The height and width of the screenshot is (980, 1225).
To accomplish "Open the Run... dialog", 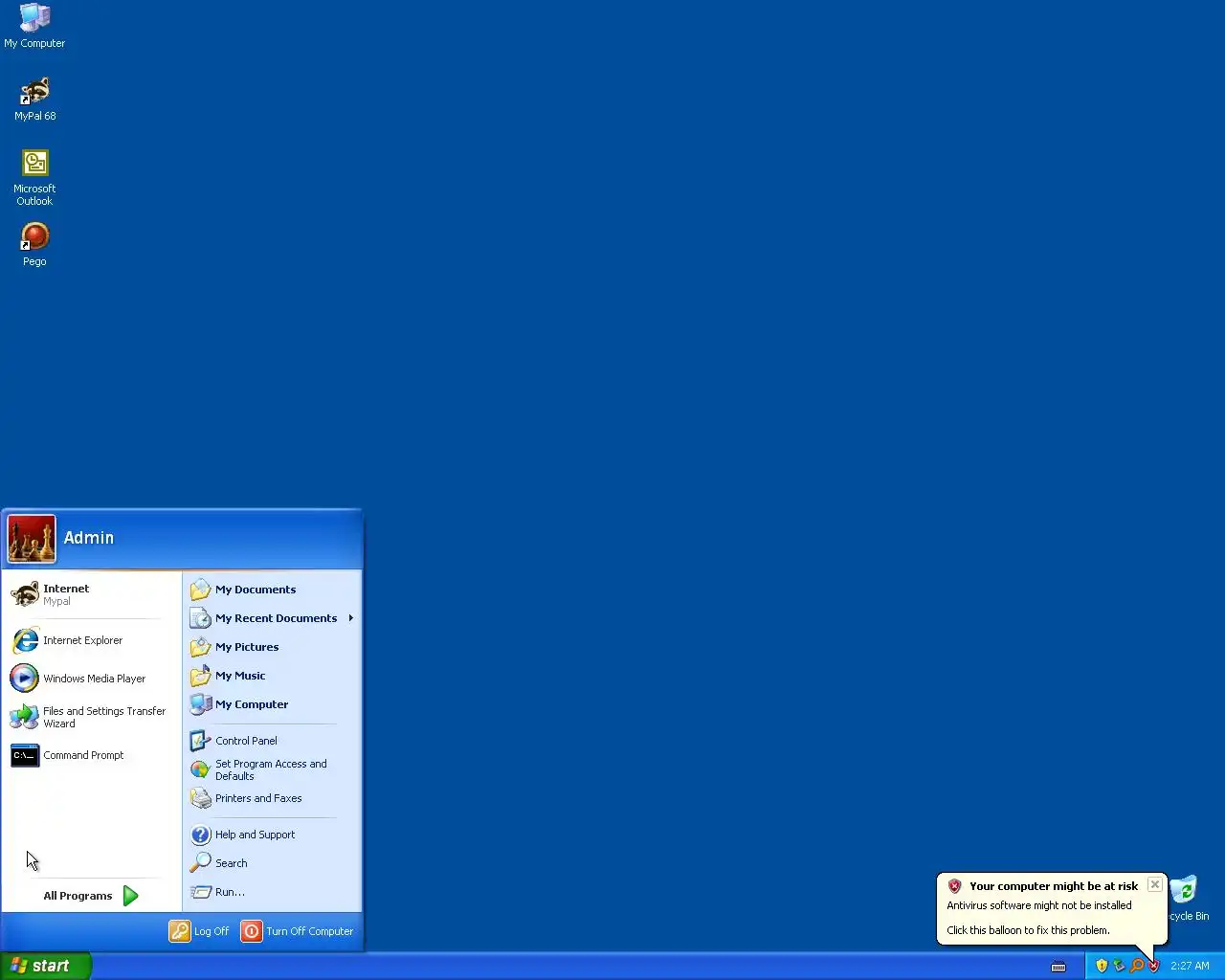I will coord(272,892).
